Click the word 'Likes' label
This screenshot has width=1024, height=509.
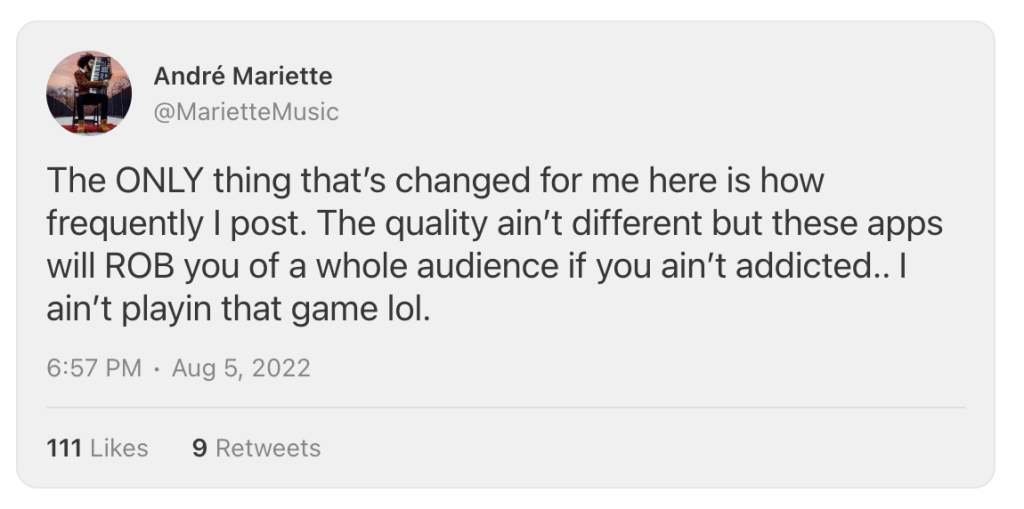tap(119, 448)
